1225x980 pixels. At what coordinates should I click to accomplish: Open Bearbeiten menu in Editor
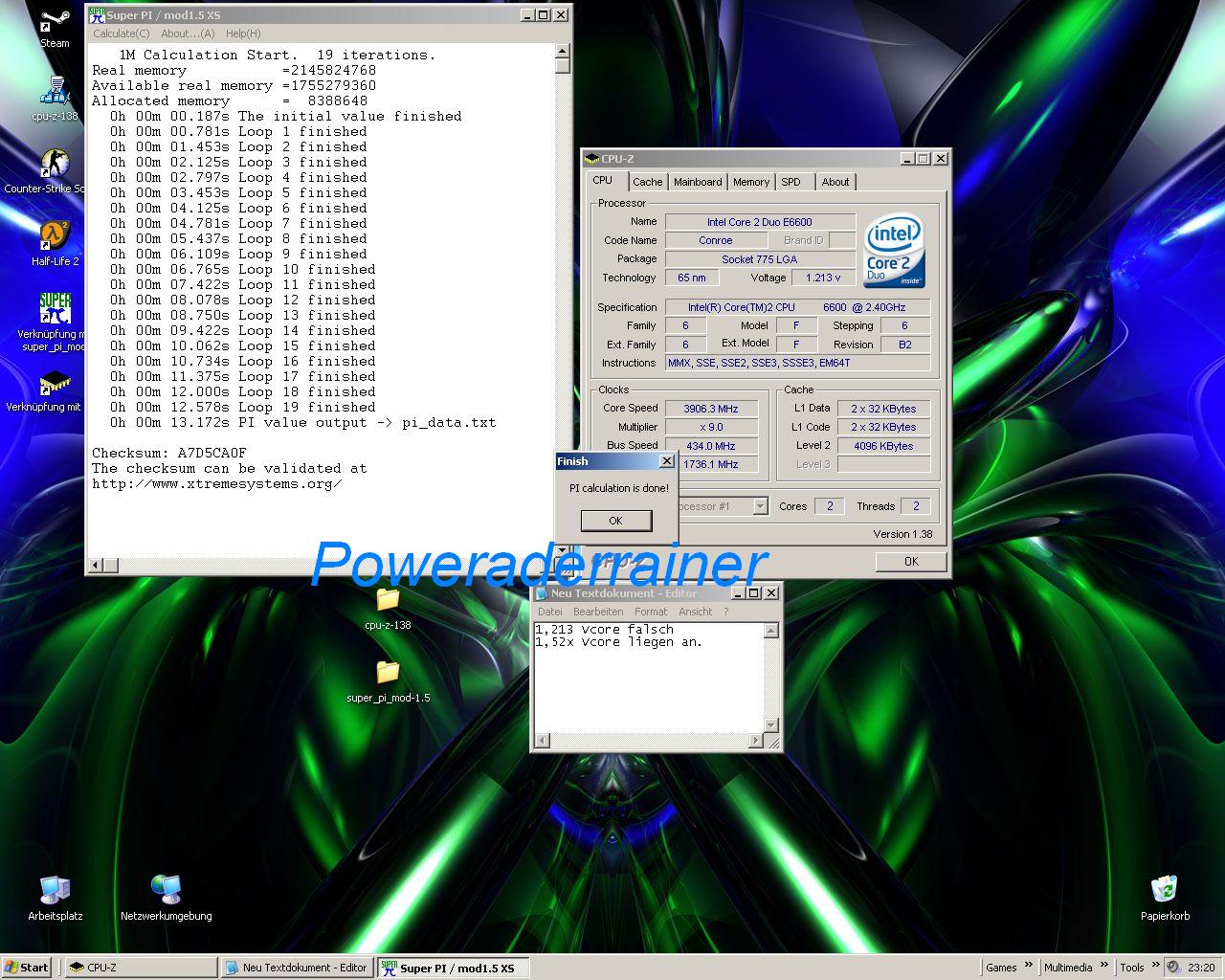click(598, 612)
